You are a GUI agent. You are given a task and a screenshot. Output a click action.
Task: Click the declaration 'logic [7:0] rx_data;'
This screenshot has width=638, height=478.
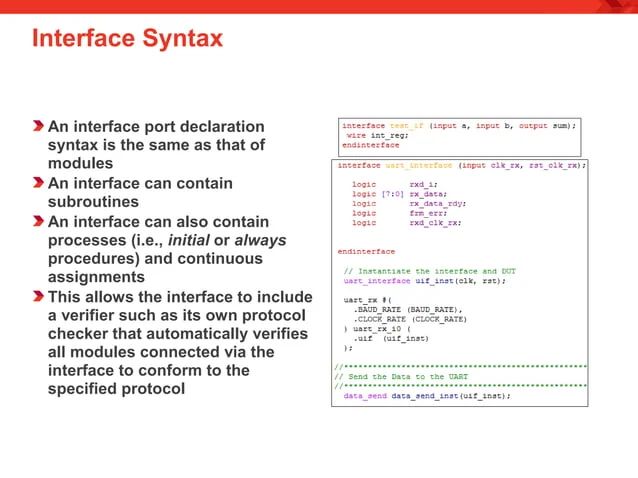399,194
